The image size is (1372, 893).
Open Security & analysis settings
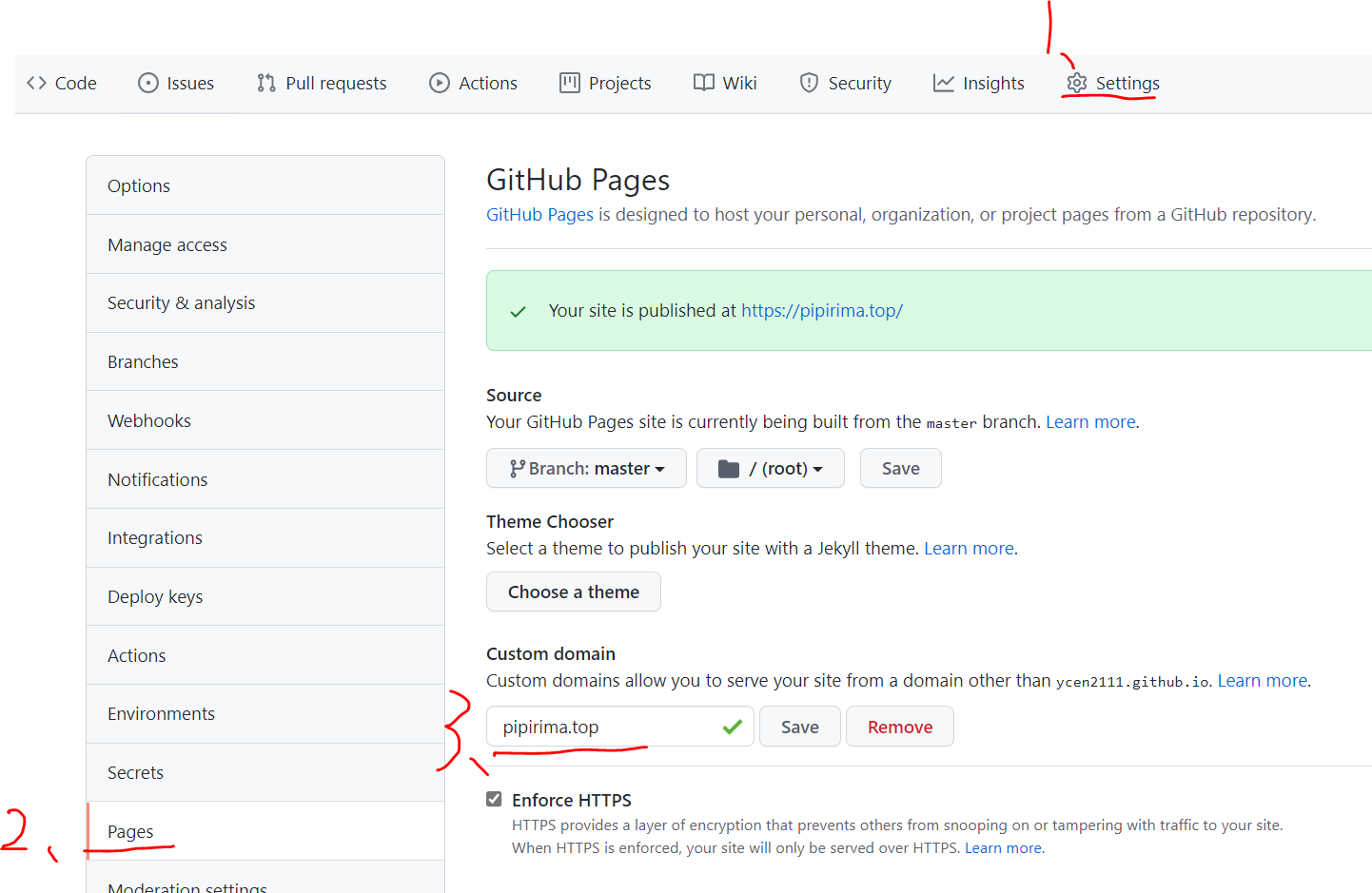pyautogui.click(x=265, y=303)
